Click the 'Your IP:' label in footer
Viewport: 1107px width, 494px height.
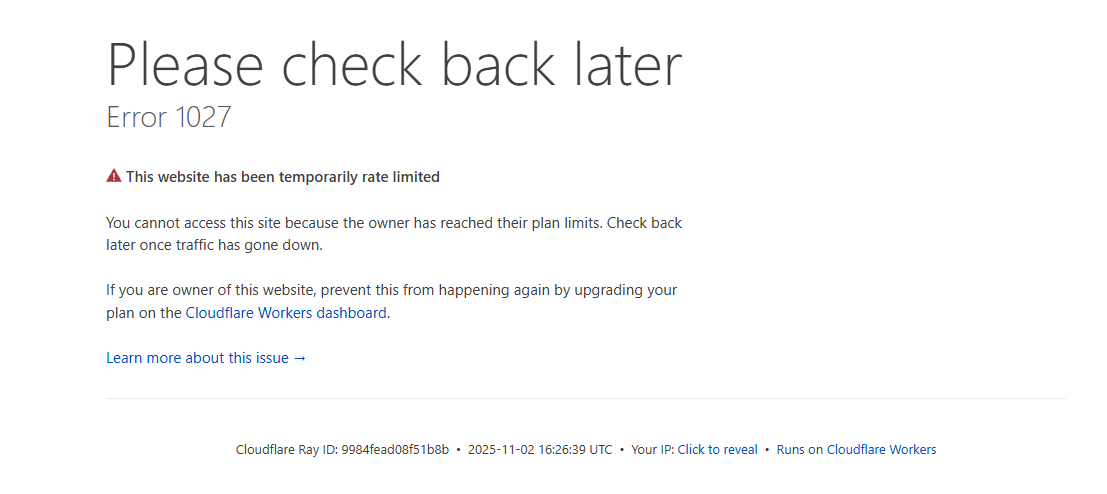653,450
